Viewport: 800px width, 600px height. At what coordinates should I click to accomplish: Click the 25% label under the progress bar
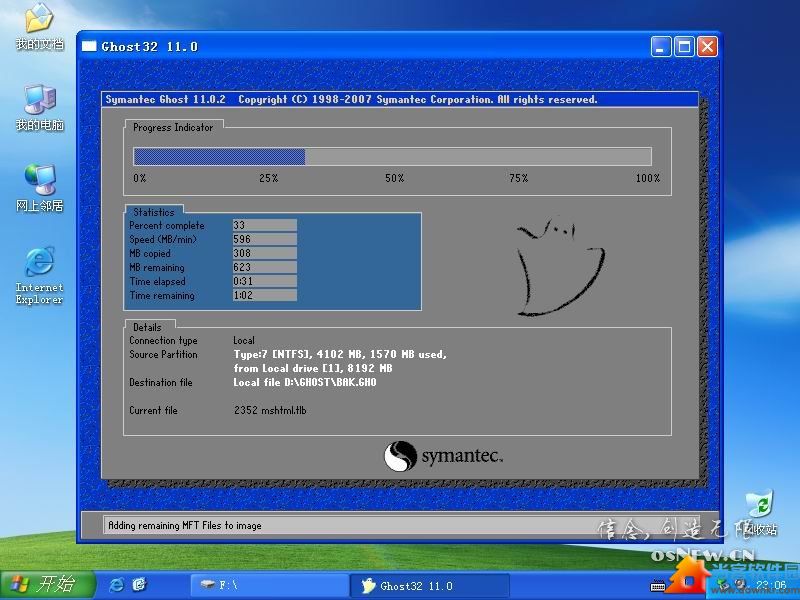[268, 178]
